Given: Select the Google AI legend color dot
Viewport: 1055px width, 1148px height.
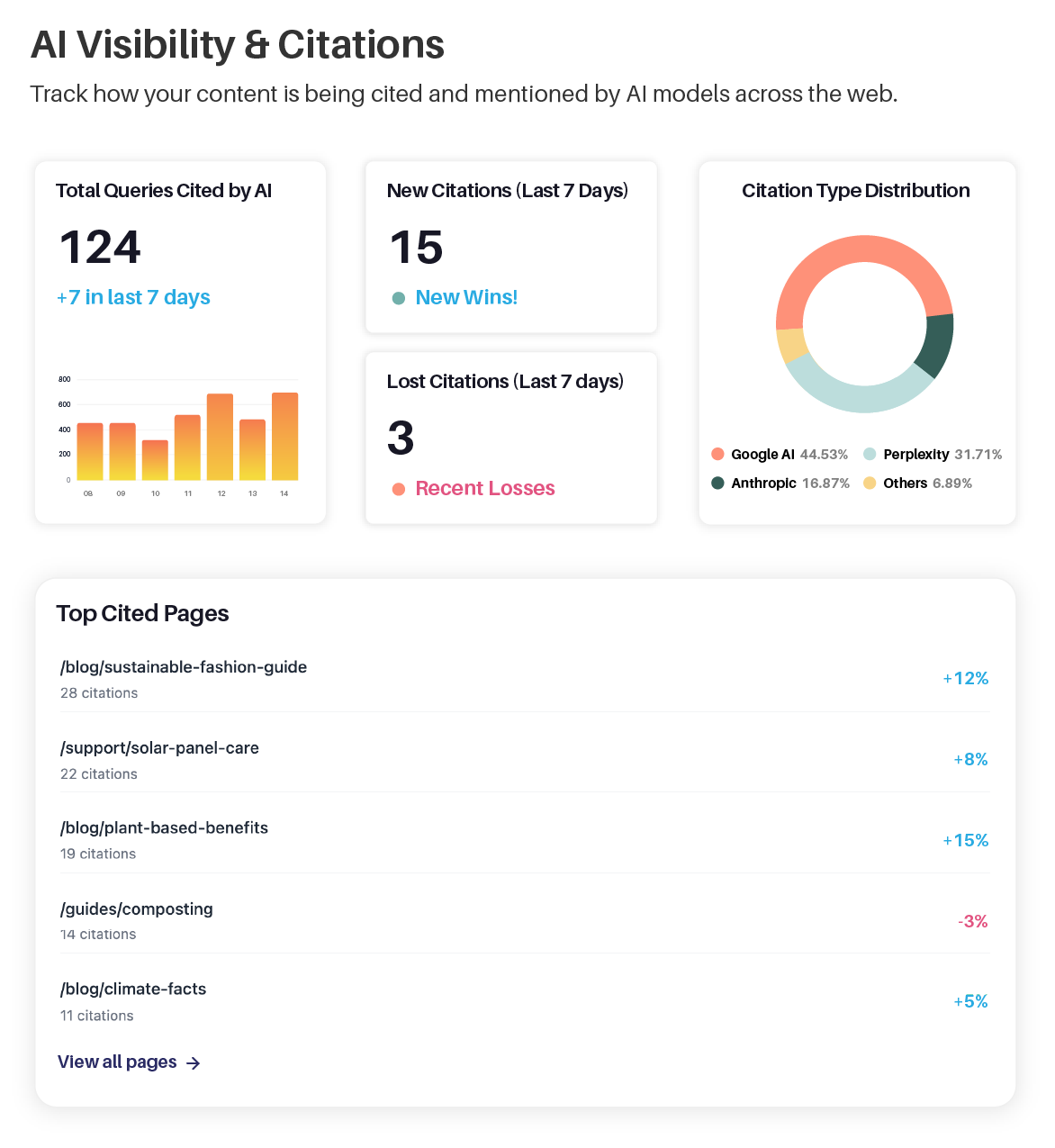Looking at the screenshot, I should (717, 455).
